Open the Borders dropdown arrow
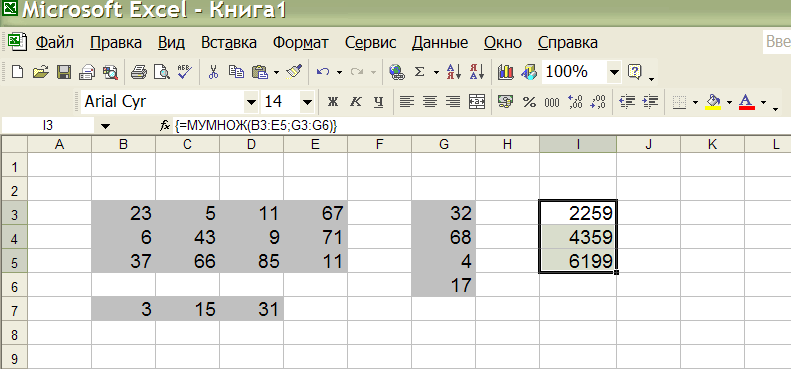The image size is (791, 369). (x=696, y=102)
